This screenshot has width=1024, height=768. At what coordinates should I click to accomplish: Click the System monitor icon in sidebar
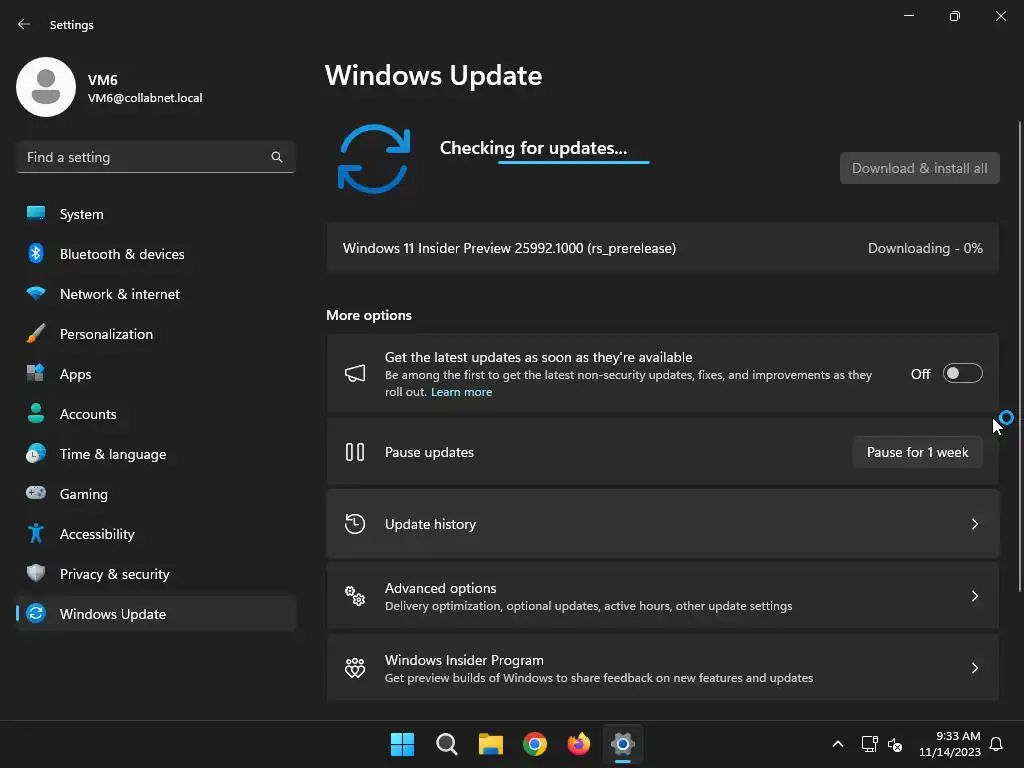[36, 214]
